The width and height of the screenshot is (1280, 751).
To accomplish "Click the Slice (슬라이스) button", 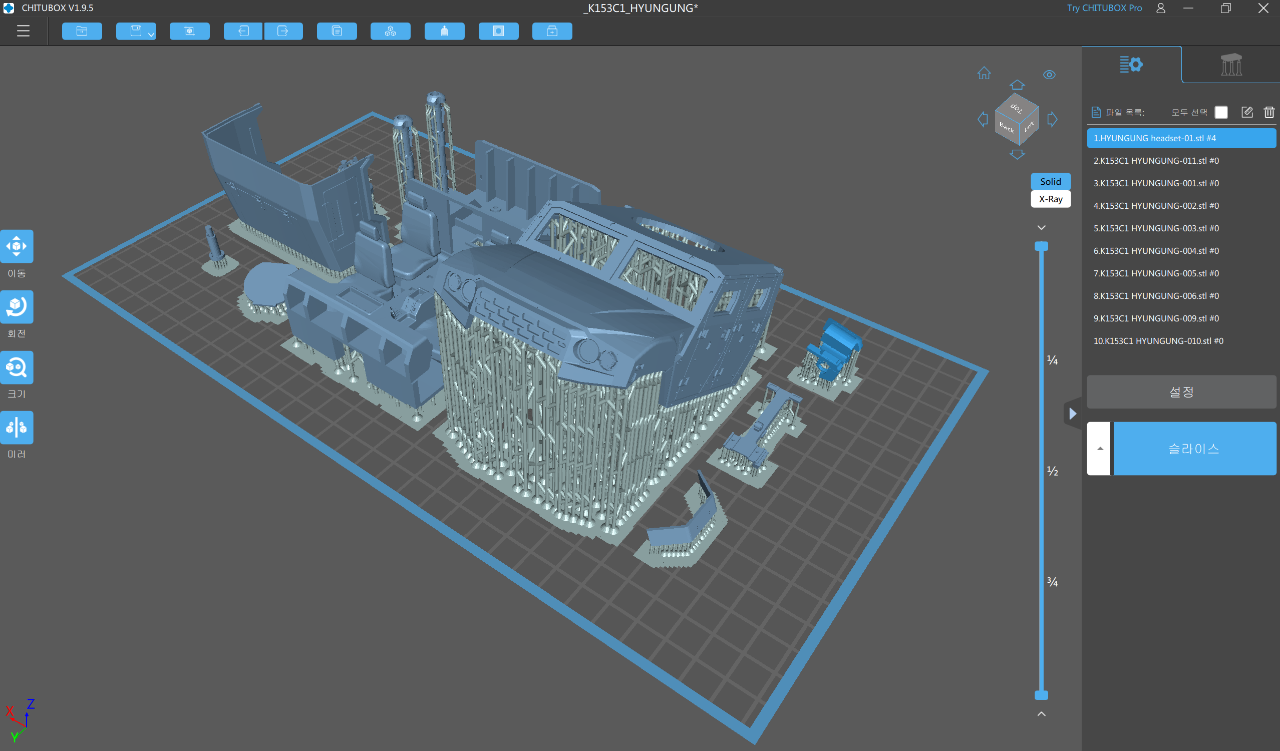I will point(1194,449).
